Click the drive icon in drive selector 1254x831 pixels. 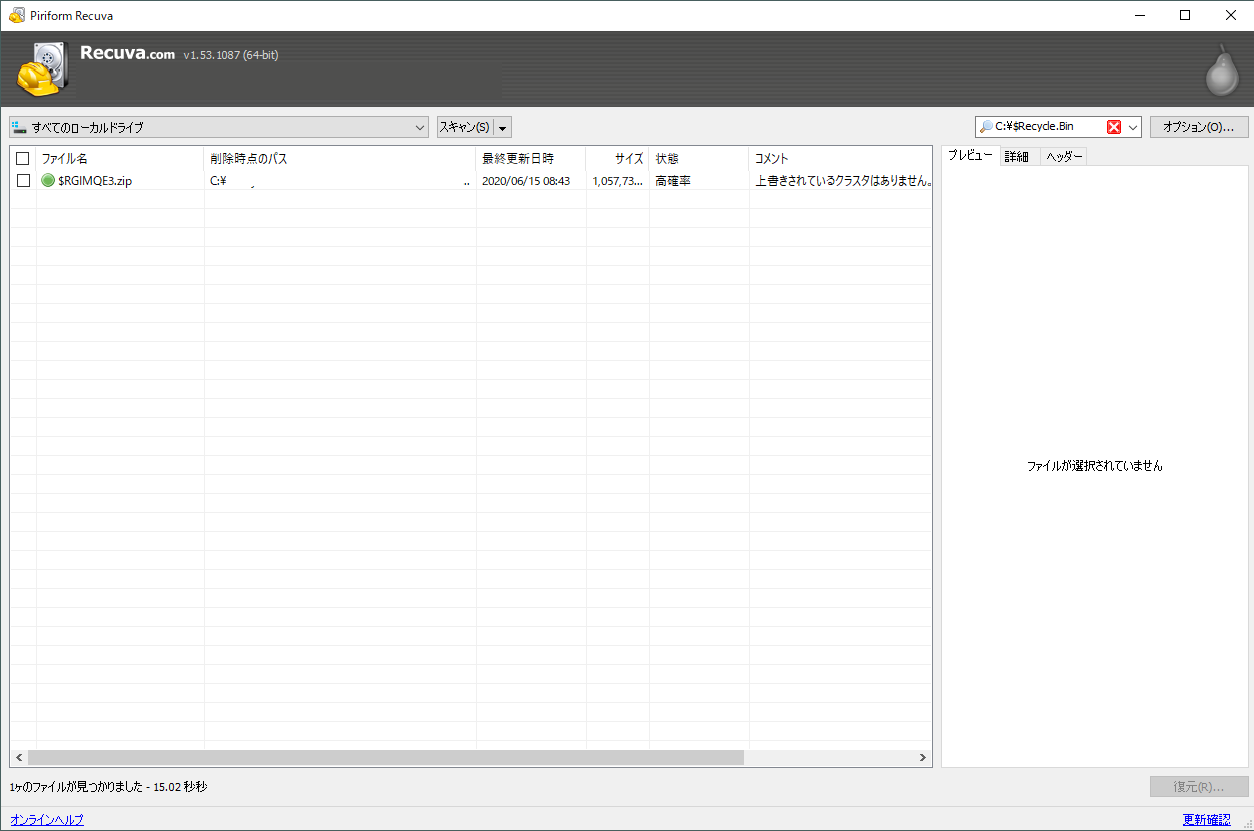[x=19, y=127]
